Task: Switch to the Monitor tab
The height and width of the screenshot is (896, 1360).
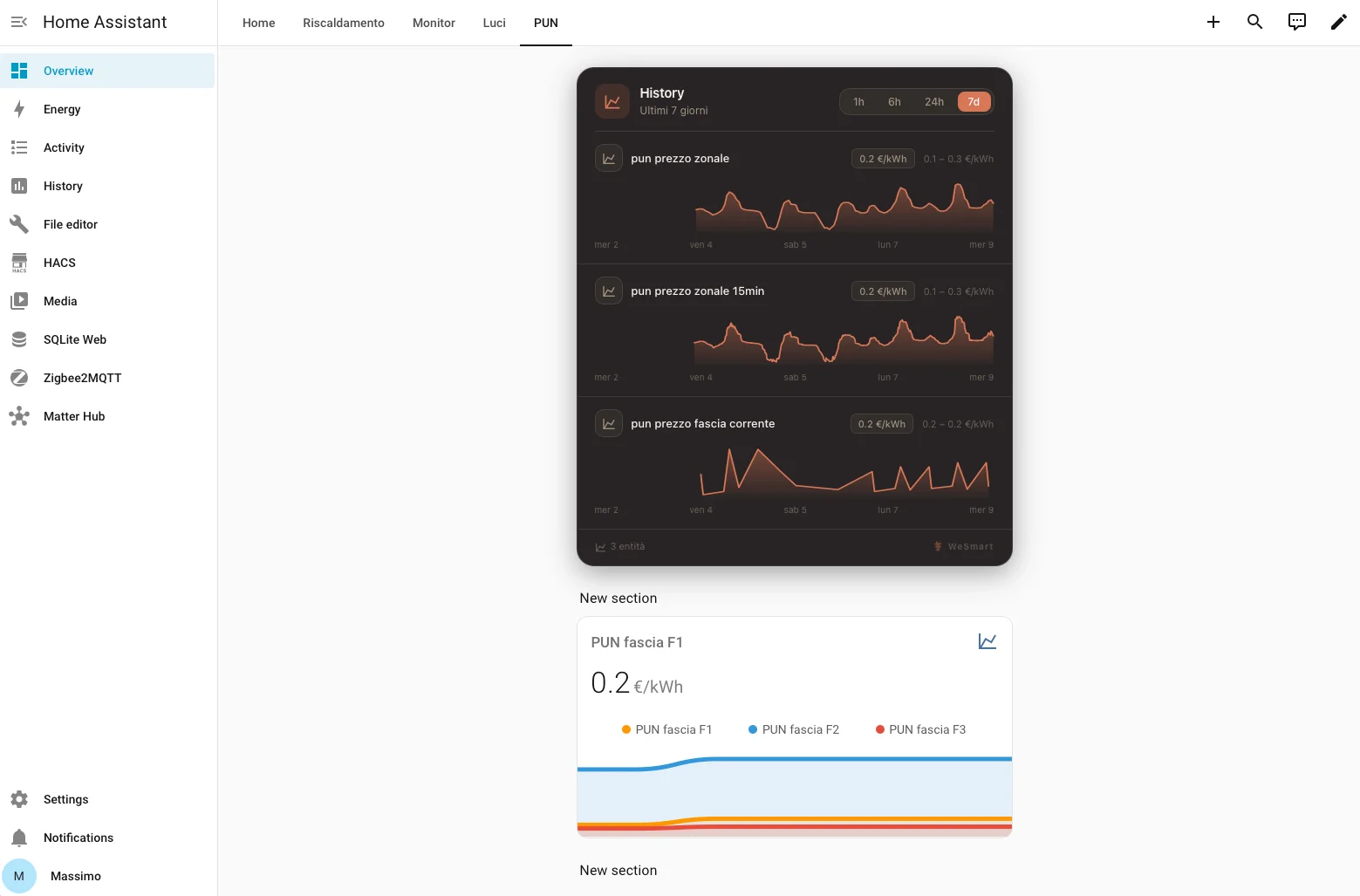Action: pyautogui.click(x=434, y=23)
